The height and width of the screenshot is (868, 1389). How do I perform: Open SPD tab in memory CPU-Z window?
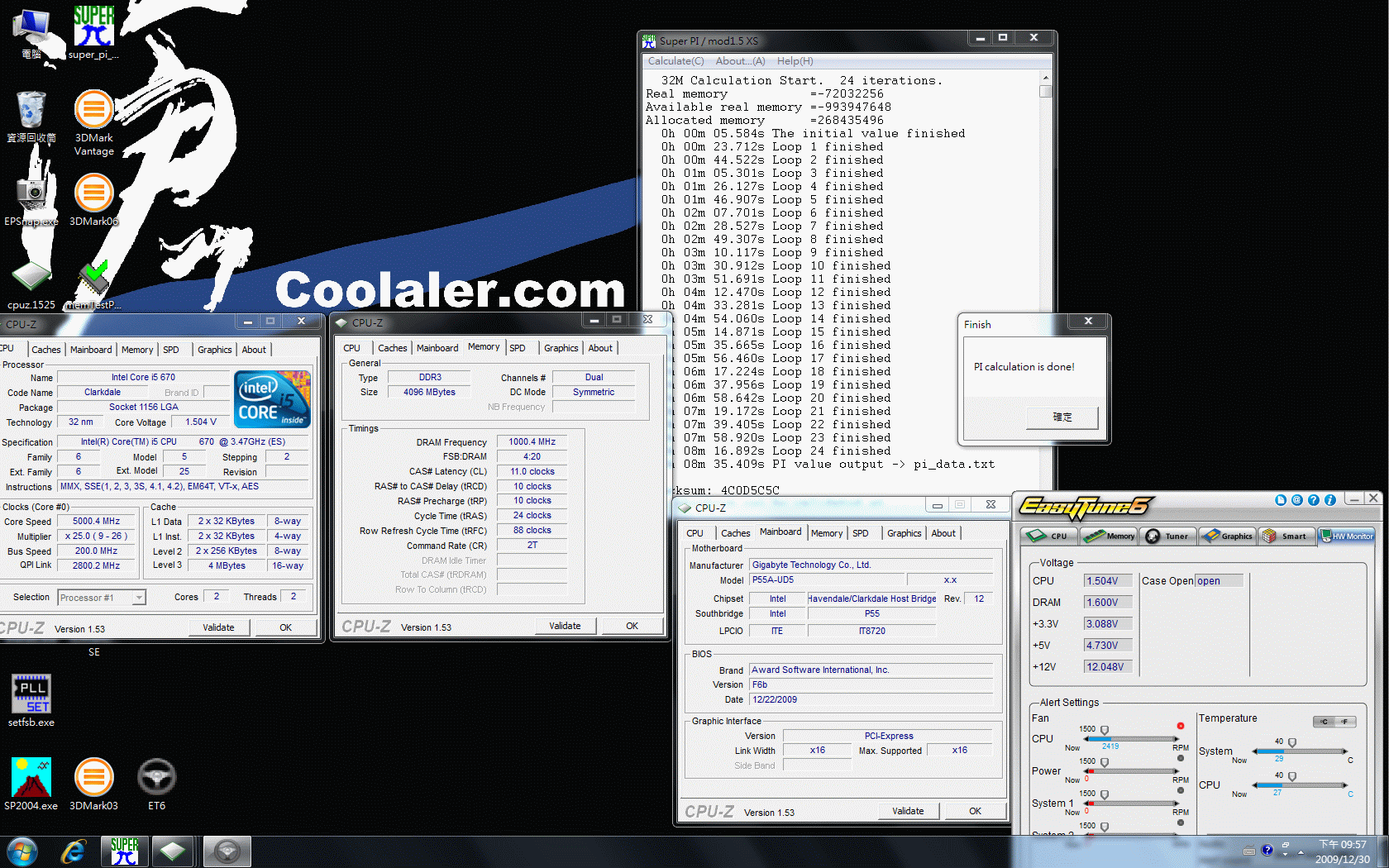pyautogui.click(x=518, y=348)
